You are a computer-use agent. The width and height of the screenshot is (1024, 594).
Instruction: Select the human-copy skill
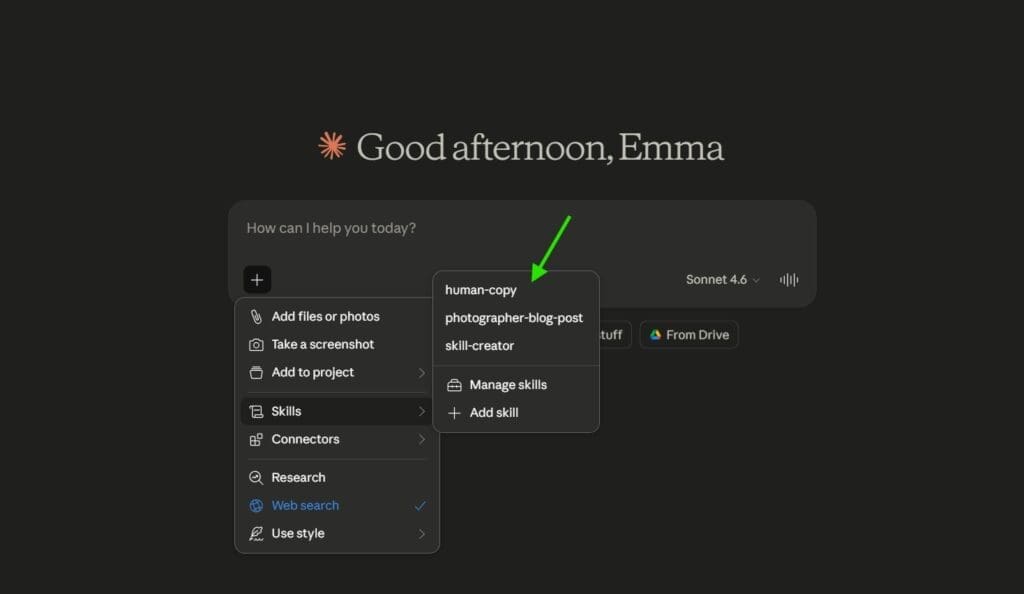[x=516, y=290]
